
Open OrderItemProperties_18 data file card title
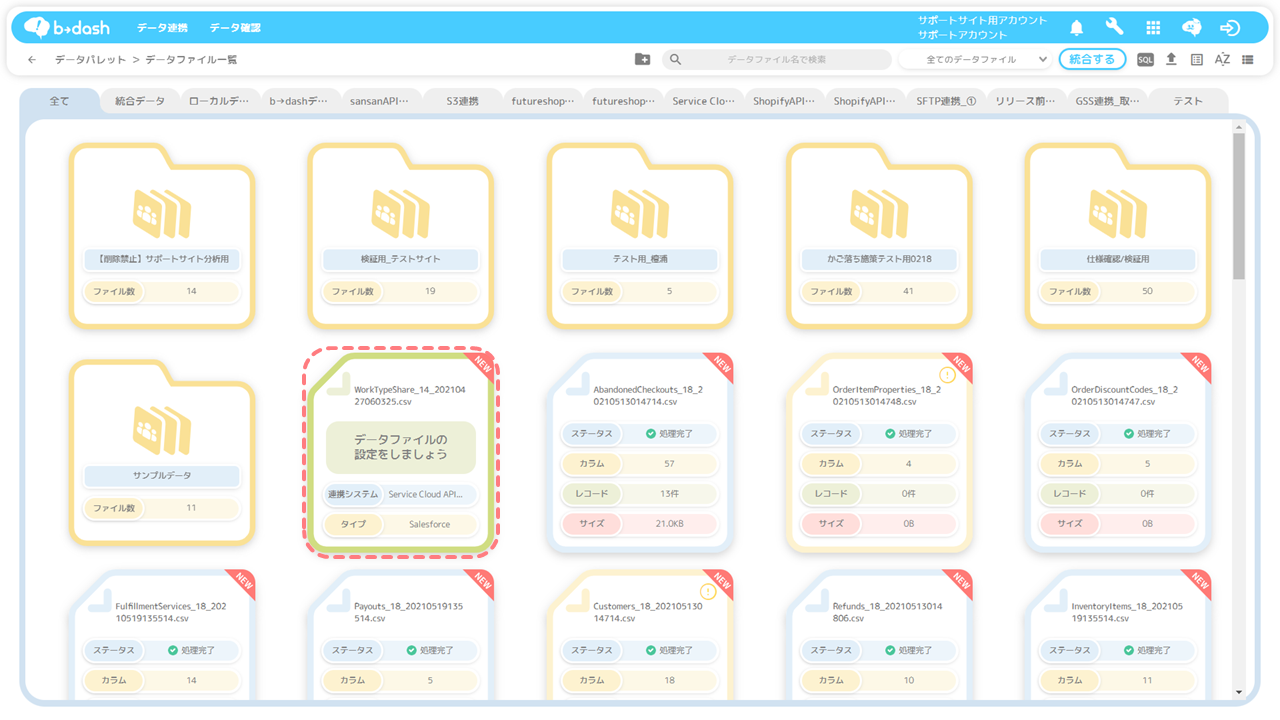[885, 395]
